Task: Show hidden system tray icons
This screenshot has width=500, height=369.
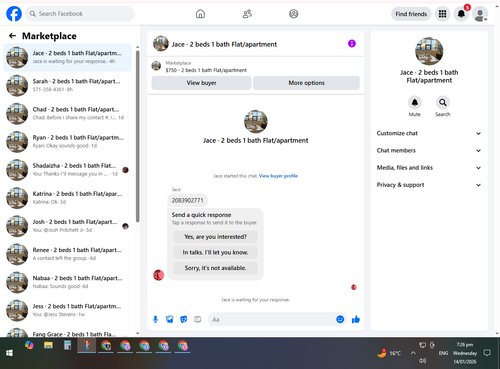Action: pyautogui.click(x=413, y=353)
